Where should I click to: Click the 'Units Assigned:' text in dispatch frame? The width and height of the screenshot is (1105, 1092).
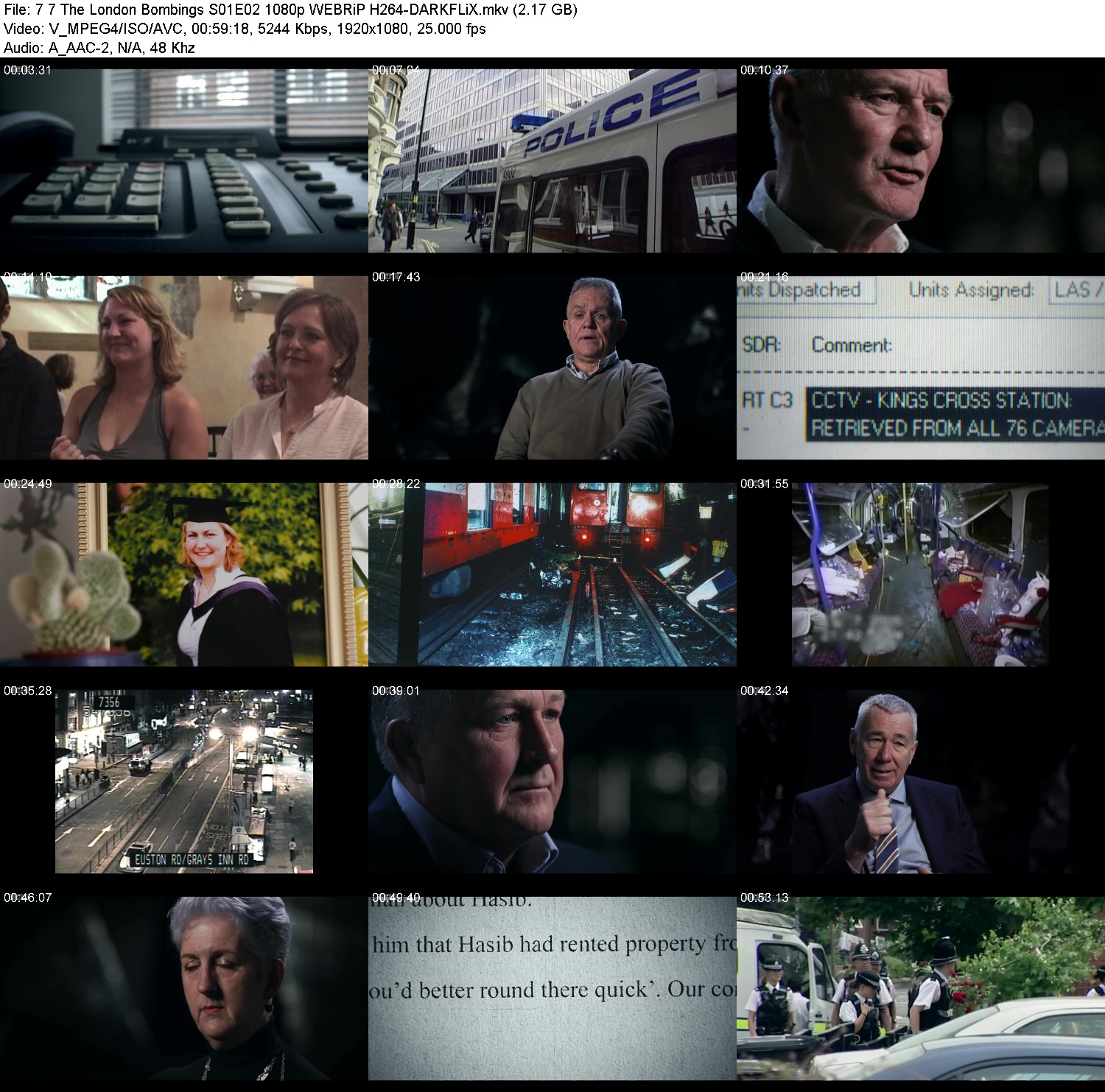click(971, 289)
